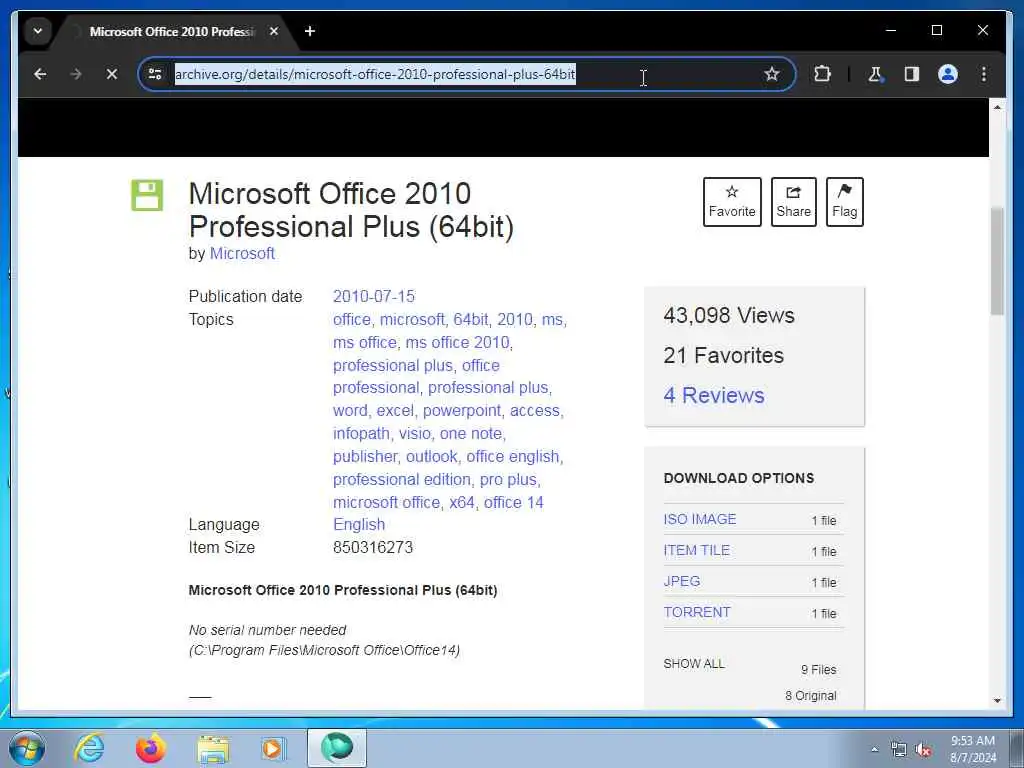This screenshot has width=1024, height=768.
Task: Open Chrome Labs flask icon
Action: pyautogui.click(x=875, y=74)
